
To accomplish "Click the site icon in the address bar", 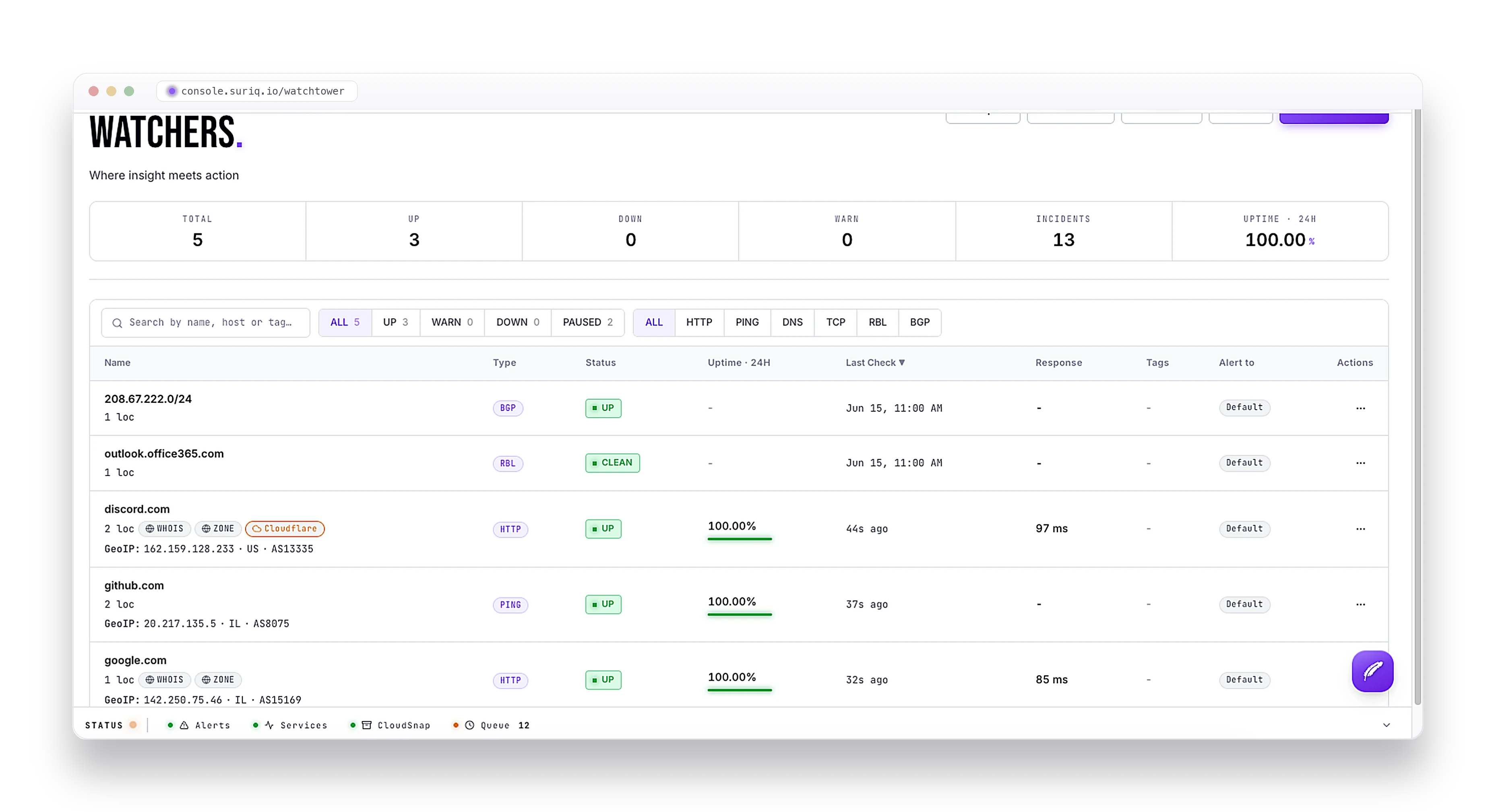I will click(172, 91).
